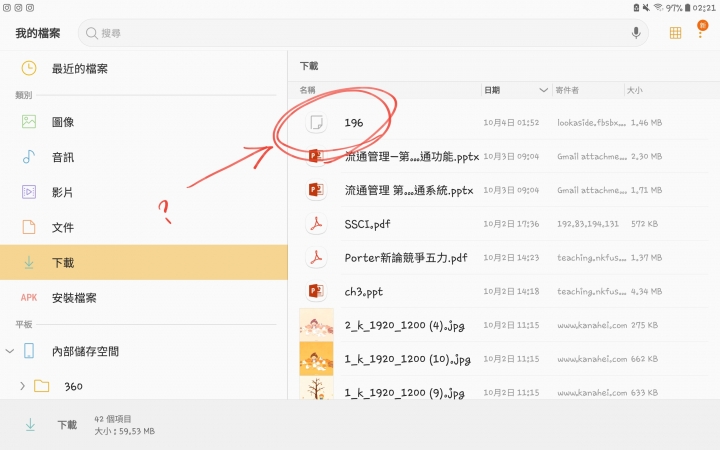The image size is (720, 450).
Task: Toggle date sort order chevron
Action: pos(543,90)
